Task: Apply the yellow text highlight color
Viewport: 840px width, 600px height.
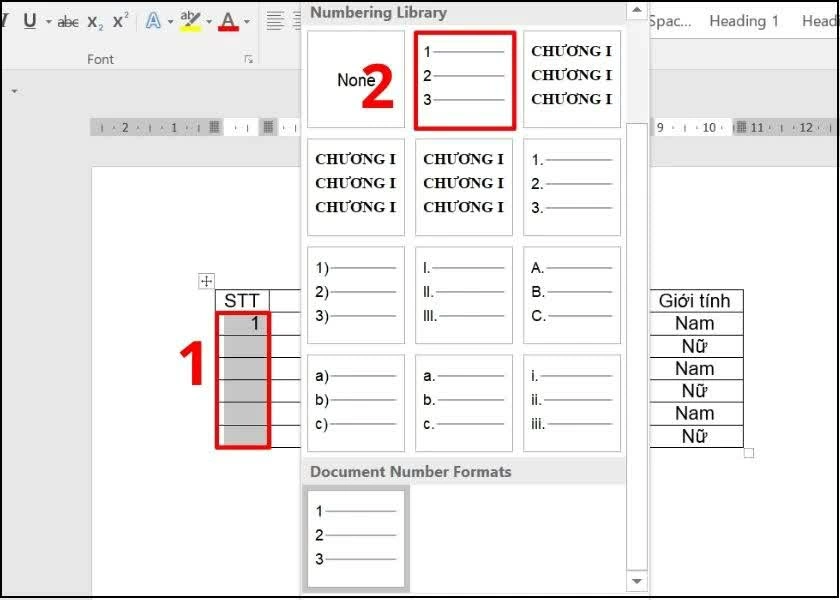Action: pos(190,21)
